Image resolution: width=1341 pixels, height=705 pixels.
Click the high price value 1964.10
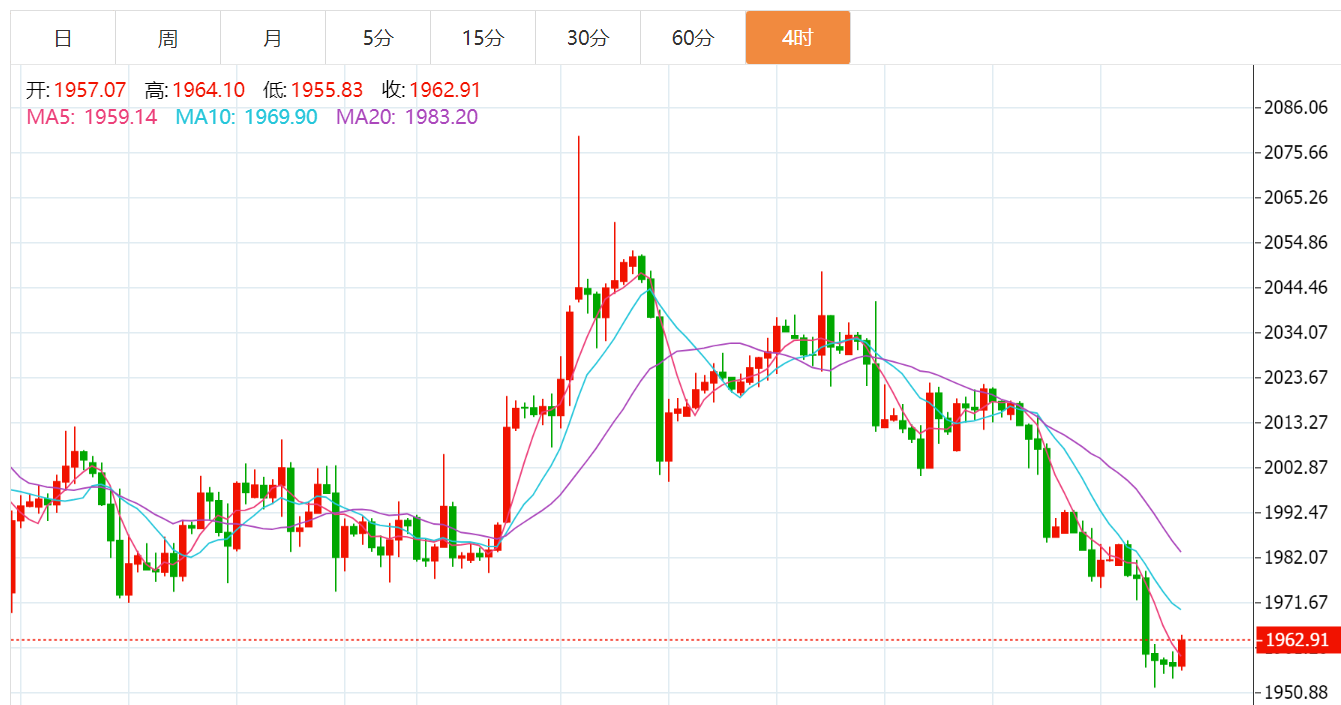click(208, 90)
